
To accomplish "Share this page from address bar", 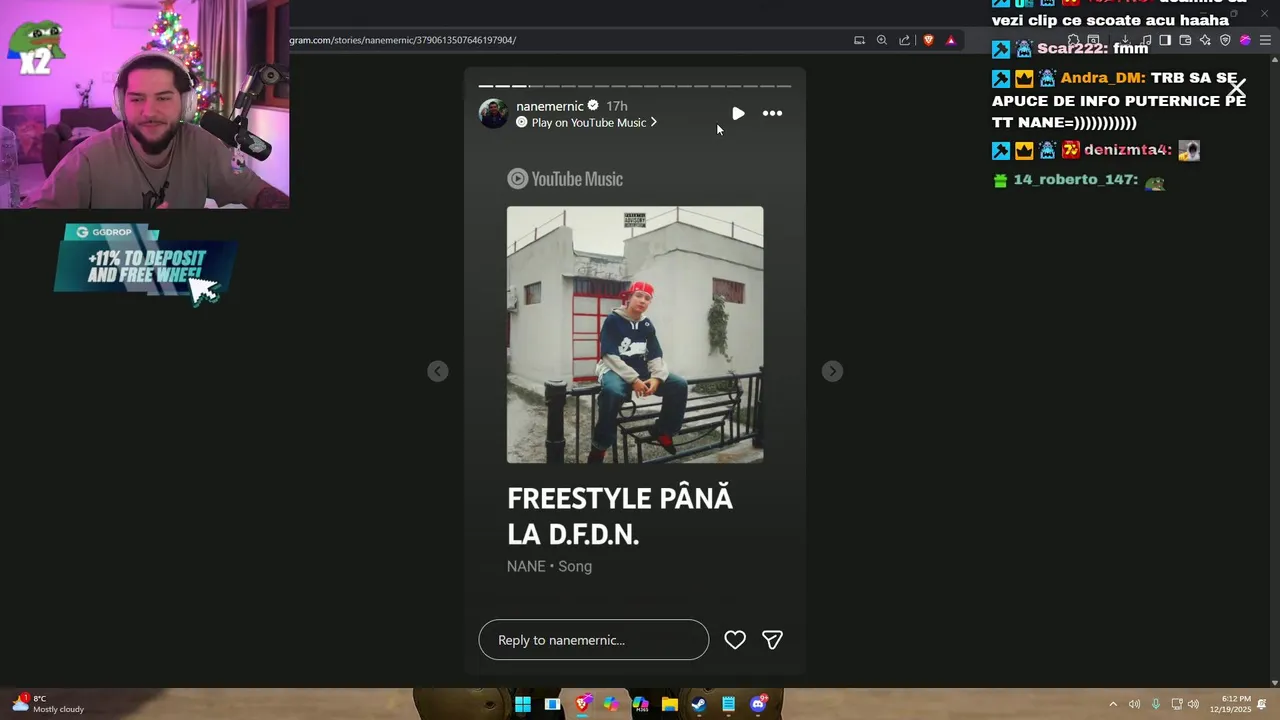I will pyautogui.click(x=905, y=40).
